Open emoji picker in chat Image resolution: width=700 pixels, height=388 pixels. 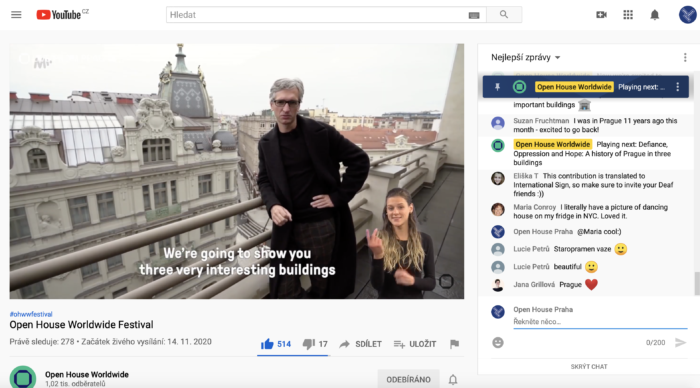498,342
